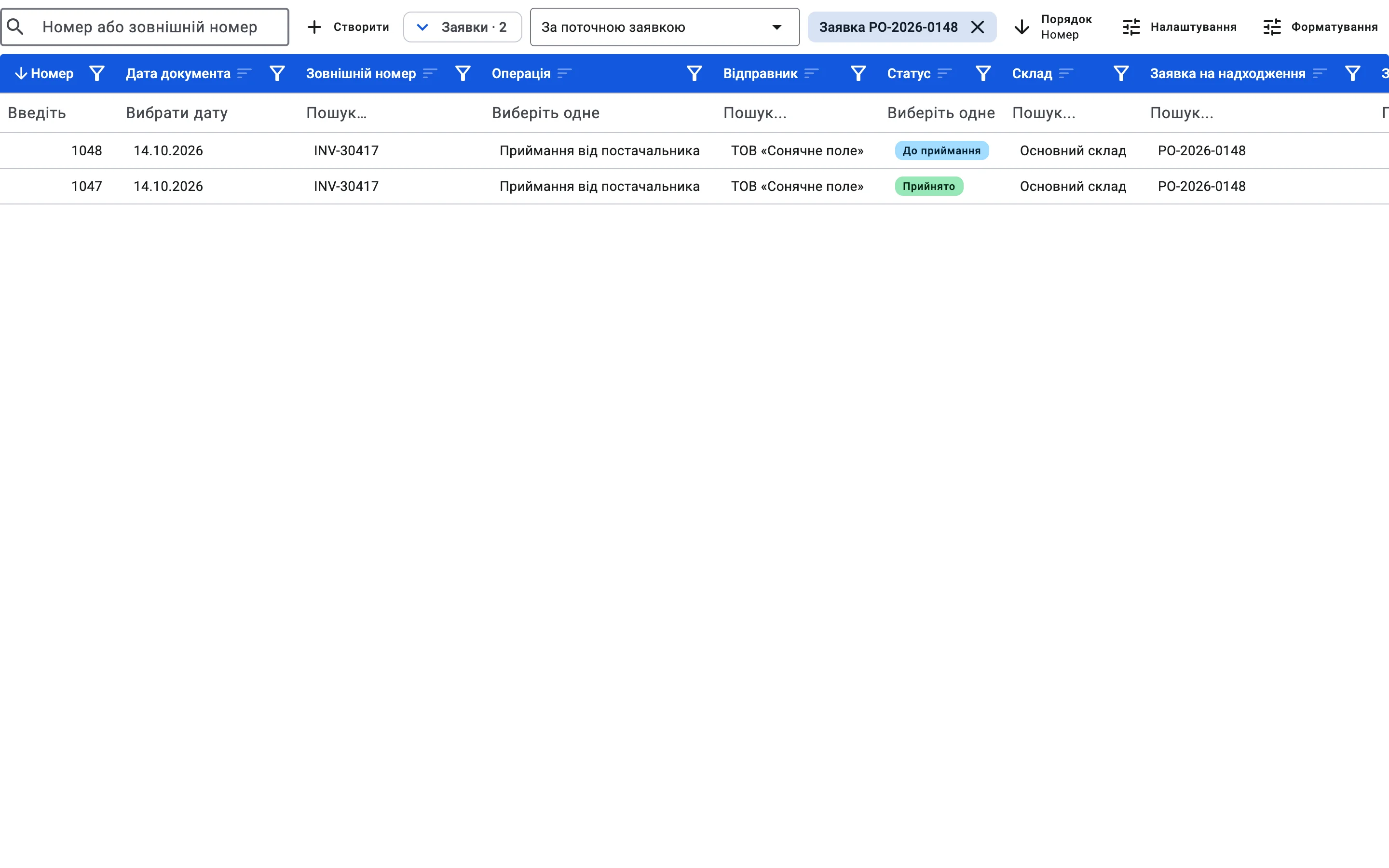
Task: Click INV-30417 in row 1048
Action: (x=346, y=150)
